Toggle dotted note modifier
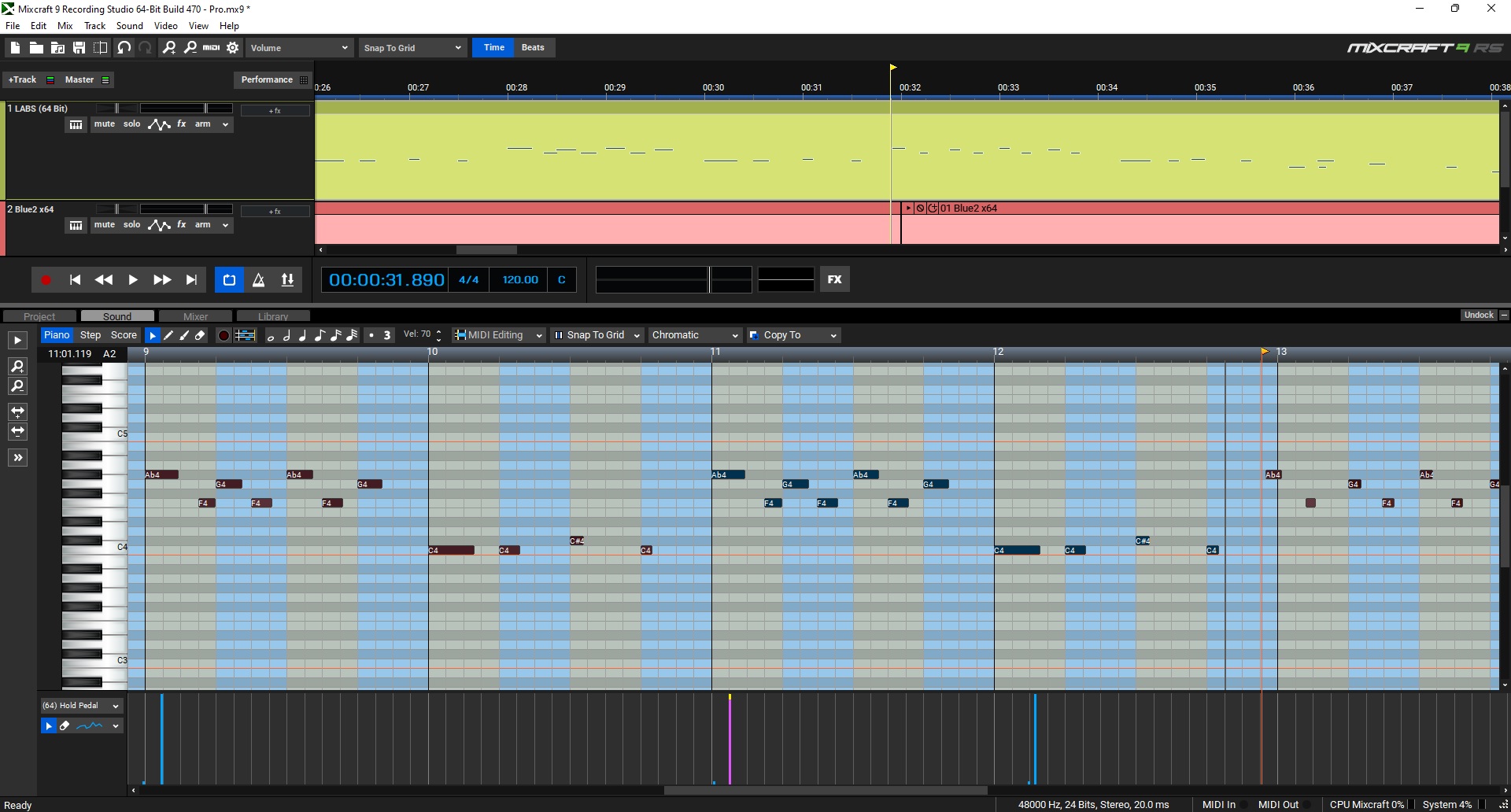 click(371, 335)
